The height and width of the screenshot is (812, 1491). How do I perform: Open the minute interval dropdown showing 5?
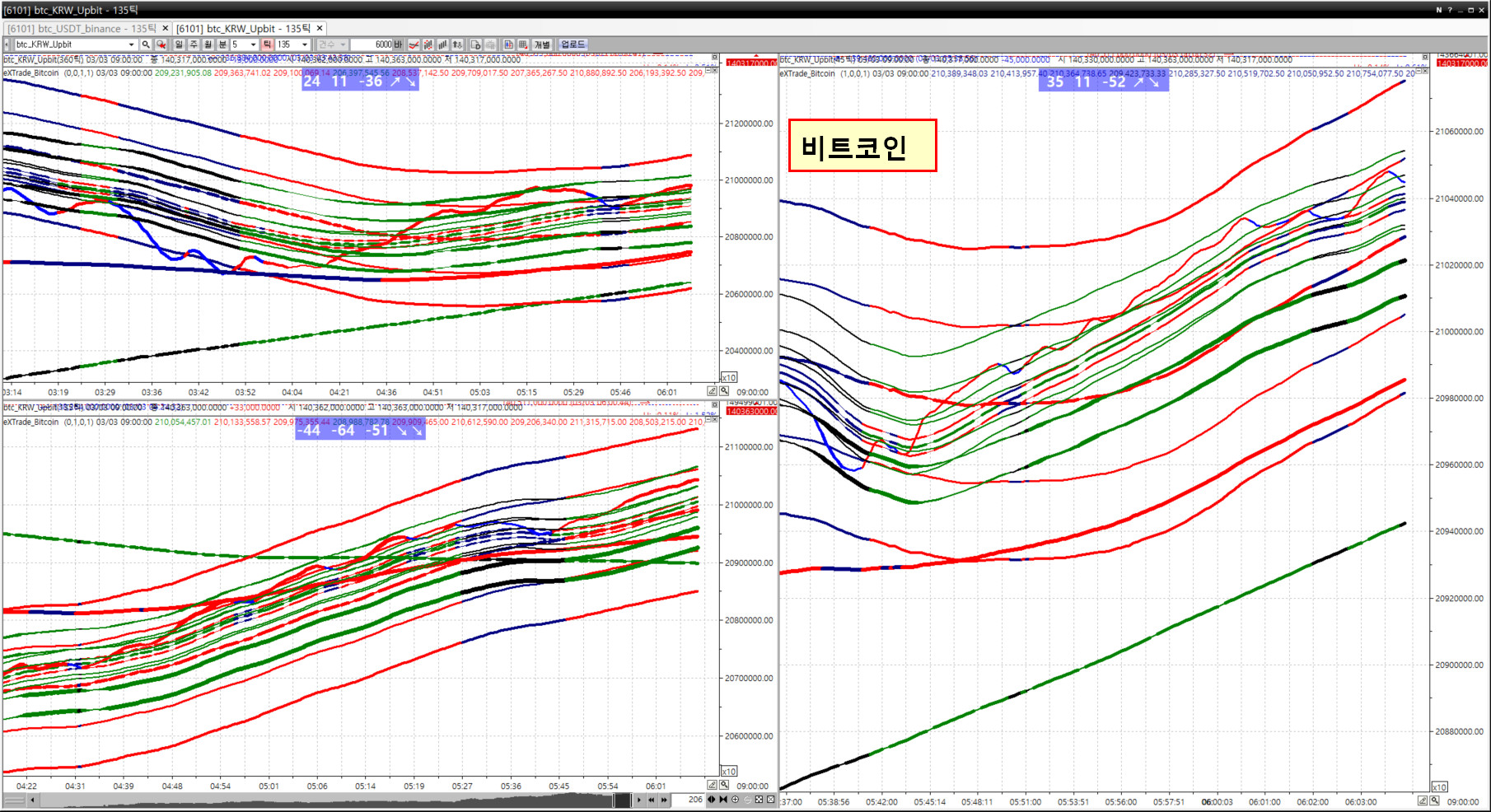tap(253, 44)
